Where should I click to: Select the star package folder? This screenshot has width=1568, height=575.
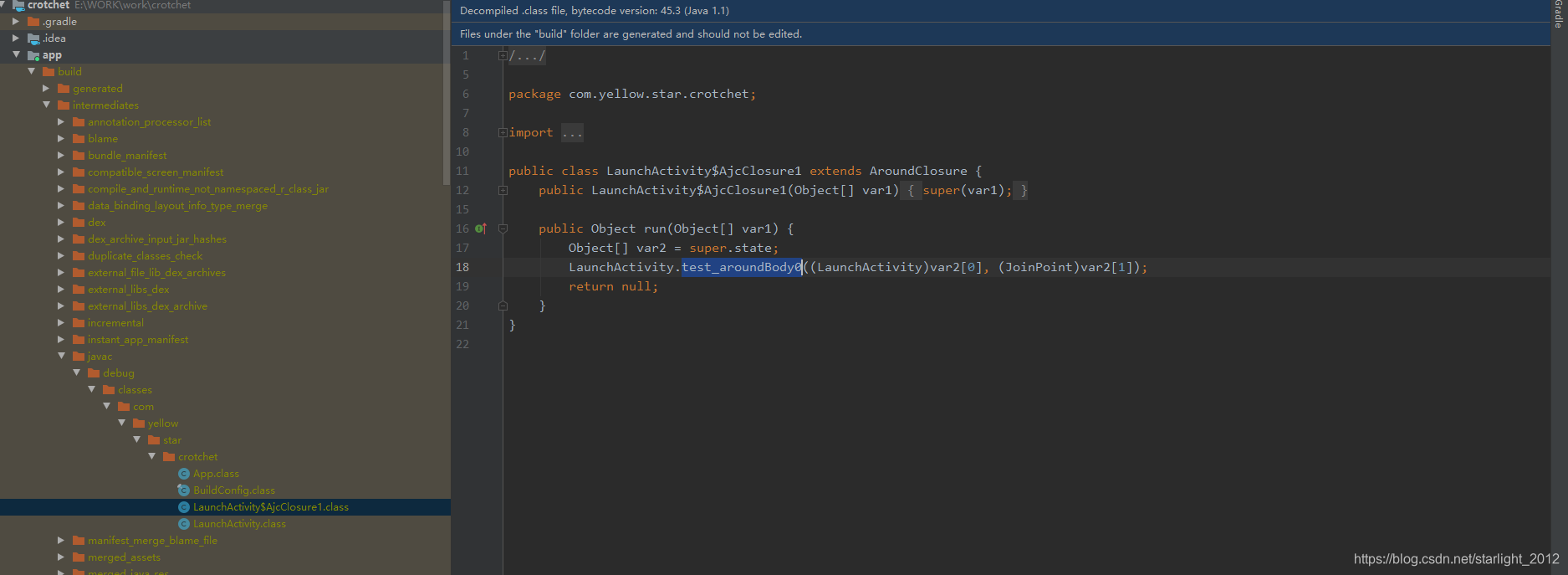171,440
